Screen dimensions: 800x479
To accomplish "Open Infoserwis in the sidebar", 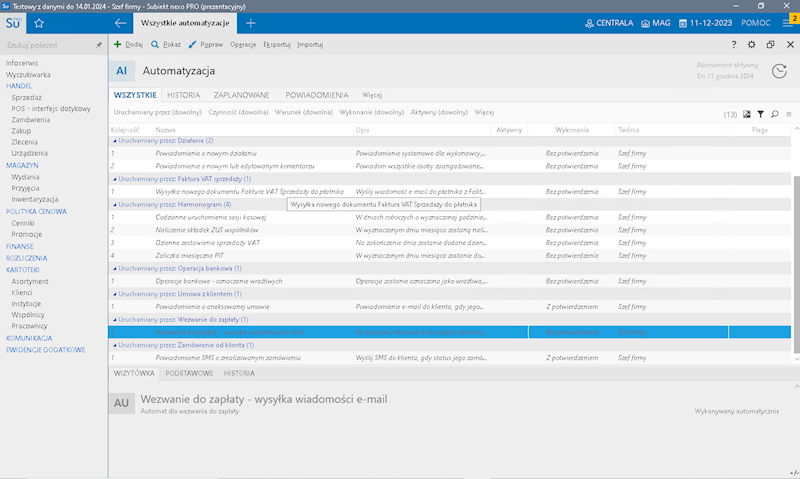I will click(x=22, y=63).
